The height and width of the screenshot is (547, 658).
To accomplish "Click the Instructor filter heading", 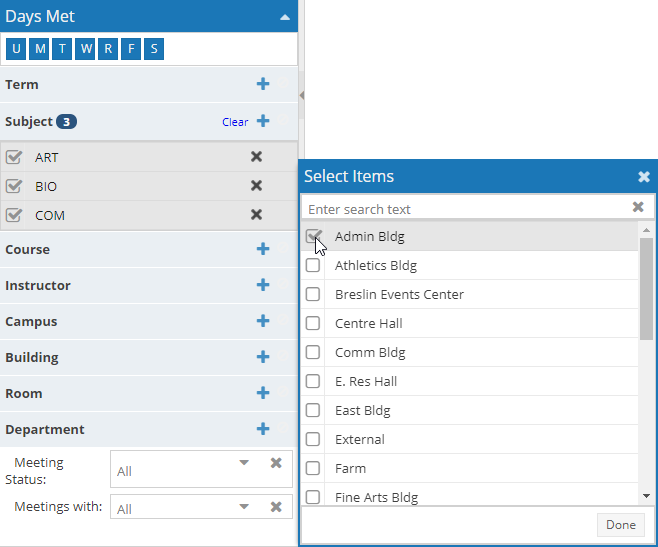I will click(38, 285).
